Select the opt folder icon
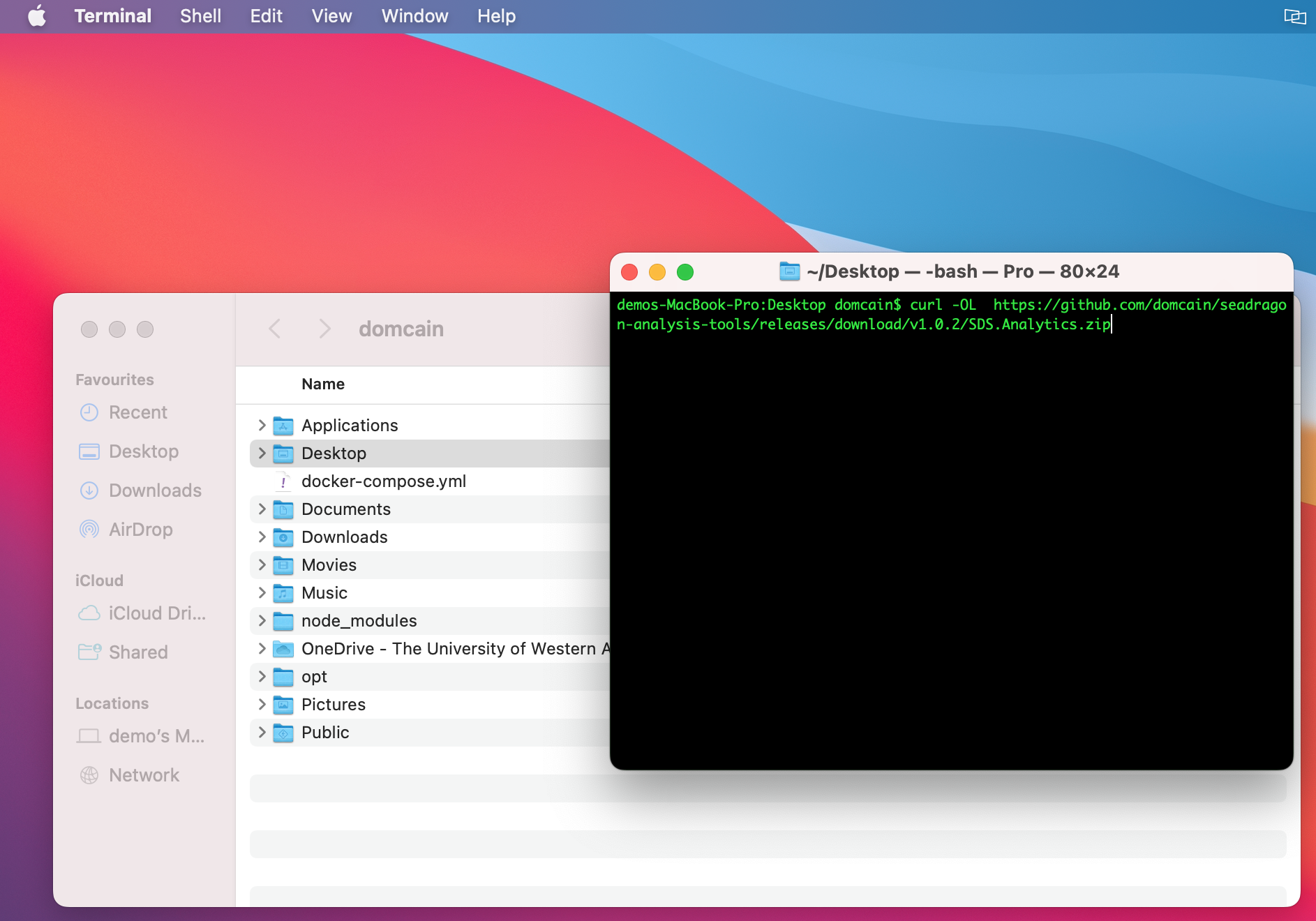1316x921 pixels. [x=283, y=676]
